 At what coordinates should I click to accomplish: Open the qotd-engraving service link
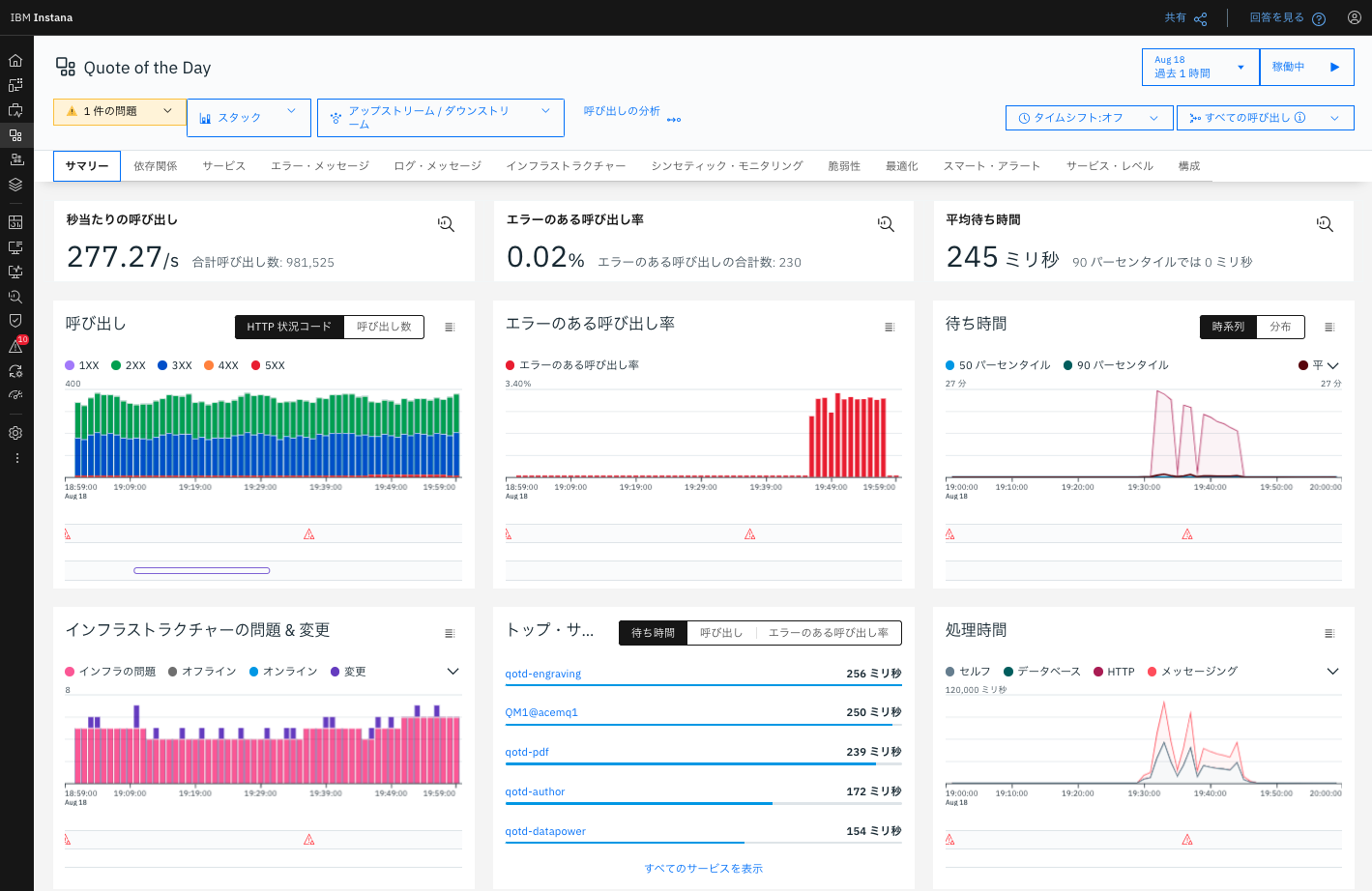pyautogui.click(x=543, y=674)
